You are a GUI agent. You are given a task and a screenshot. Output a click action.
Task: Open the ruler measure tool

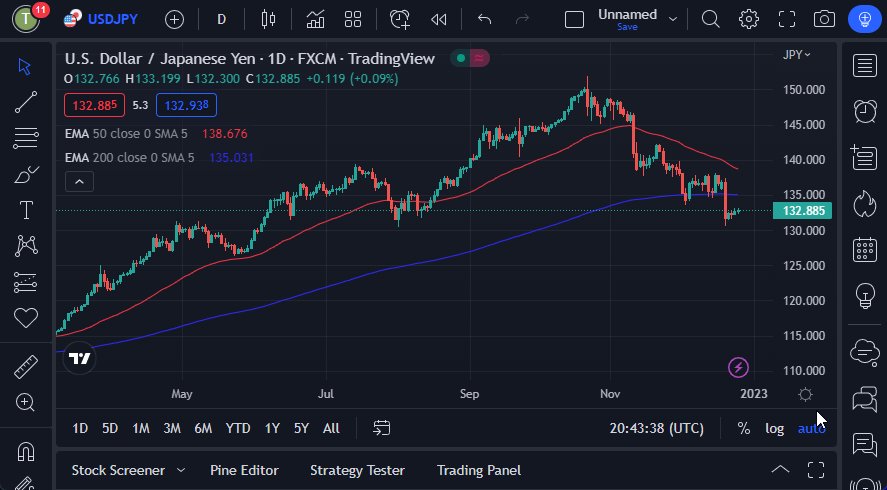click(x=26, y=366)
